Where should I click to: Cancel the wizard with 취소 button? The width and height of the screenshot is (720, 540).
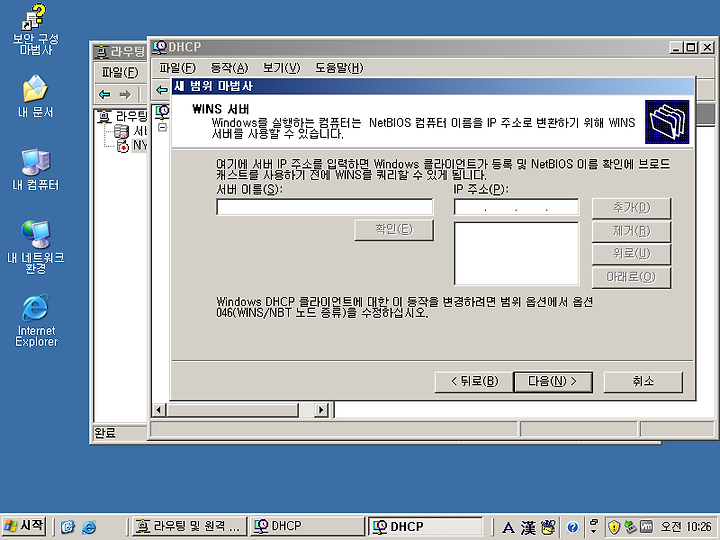point(643,382)
